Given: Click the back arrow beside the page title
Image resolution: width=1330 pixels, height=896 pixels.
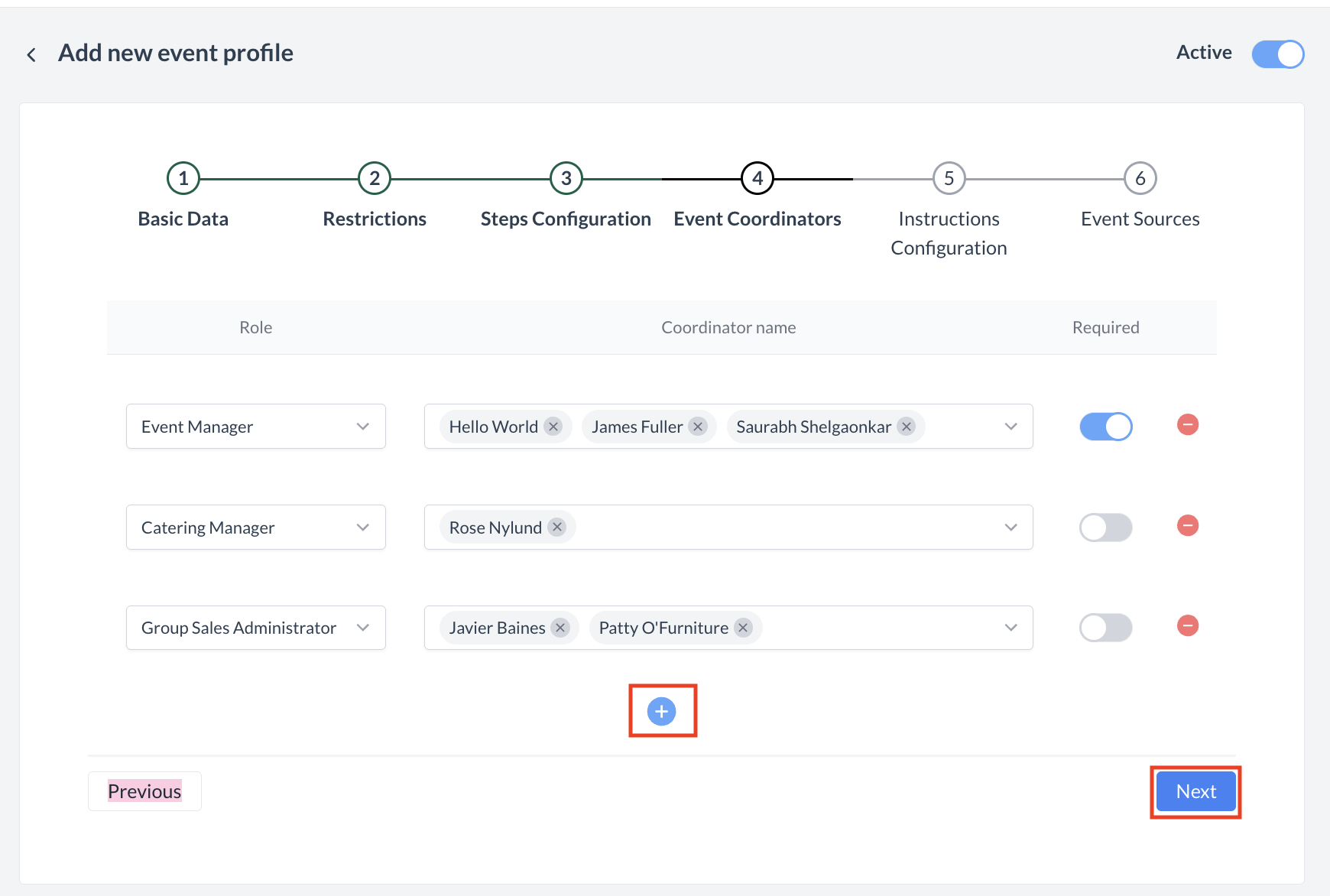Looking at the screenshot, I should point(31,54).
